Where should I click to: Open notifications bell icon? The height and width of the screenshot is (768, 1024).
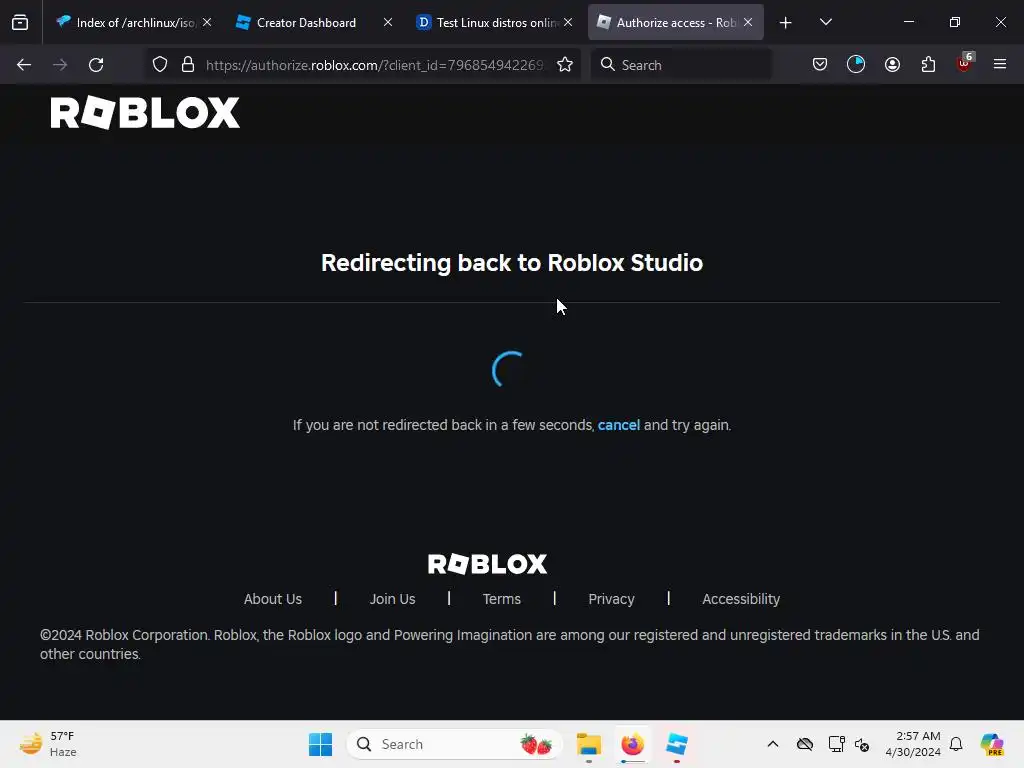click(956, 744)
